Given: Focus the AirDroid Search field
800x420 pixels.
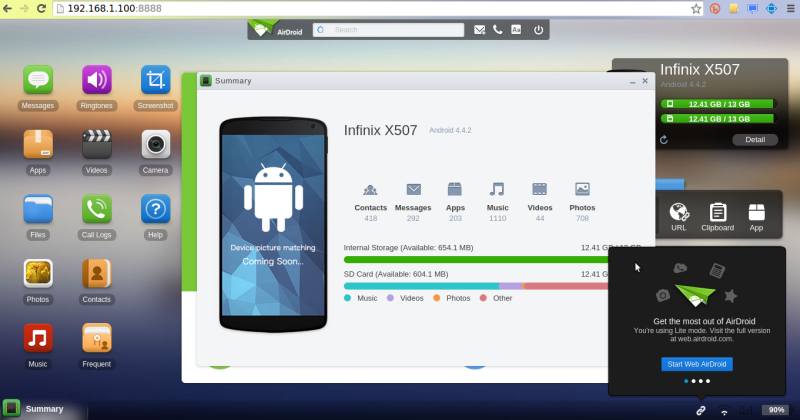Looking at the screenshot, I should tap(388, 30).
